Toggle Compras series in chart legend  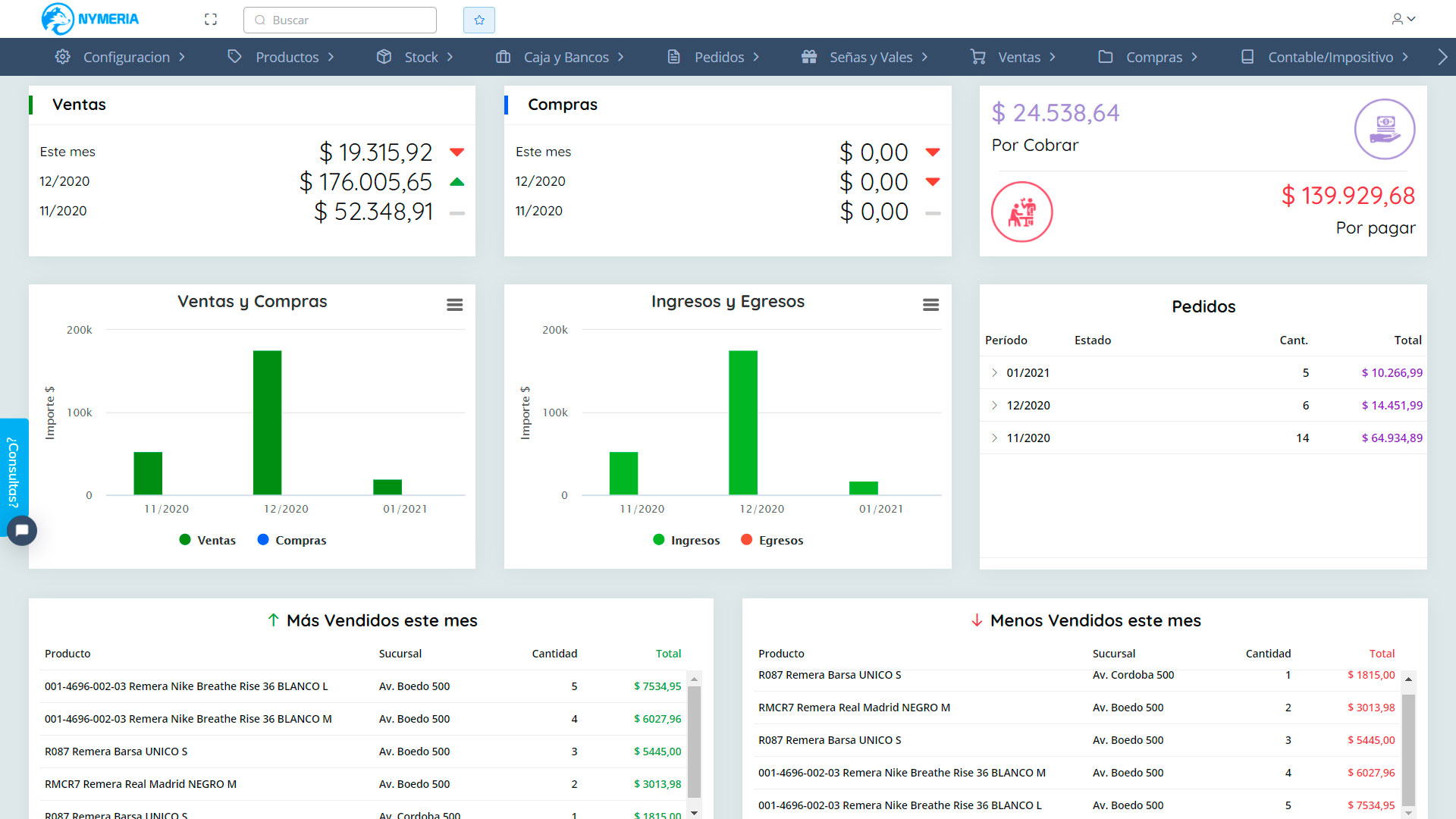[x=292, y=540]
